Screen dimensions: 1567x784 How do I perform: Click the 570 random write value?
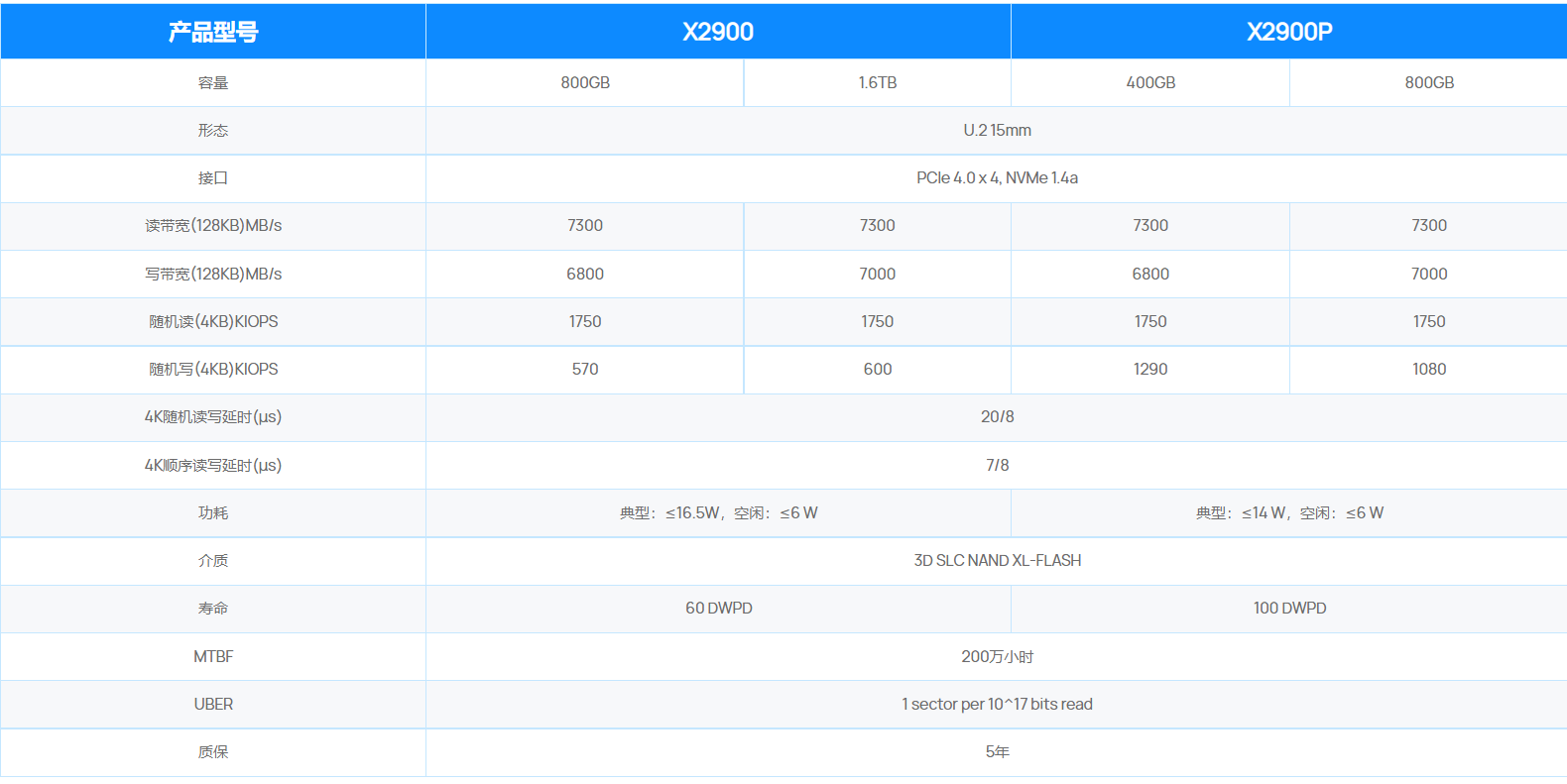(585, 370)
